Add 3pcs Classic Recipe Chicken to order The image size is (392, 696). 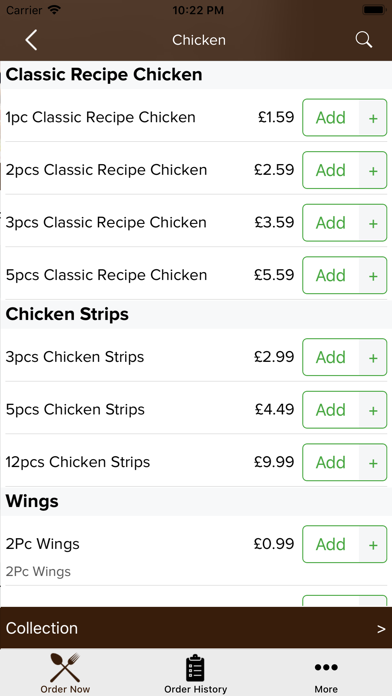click(331, 223)
